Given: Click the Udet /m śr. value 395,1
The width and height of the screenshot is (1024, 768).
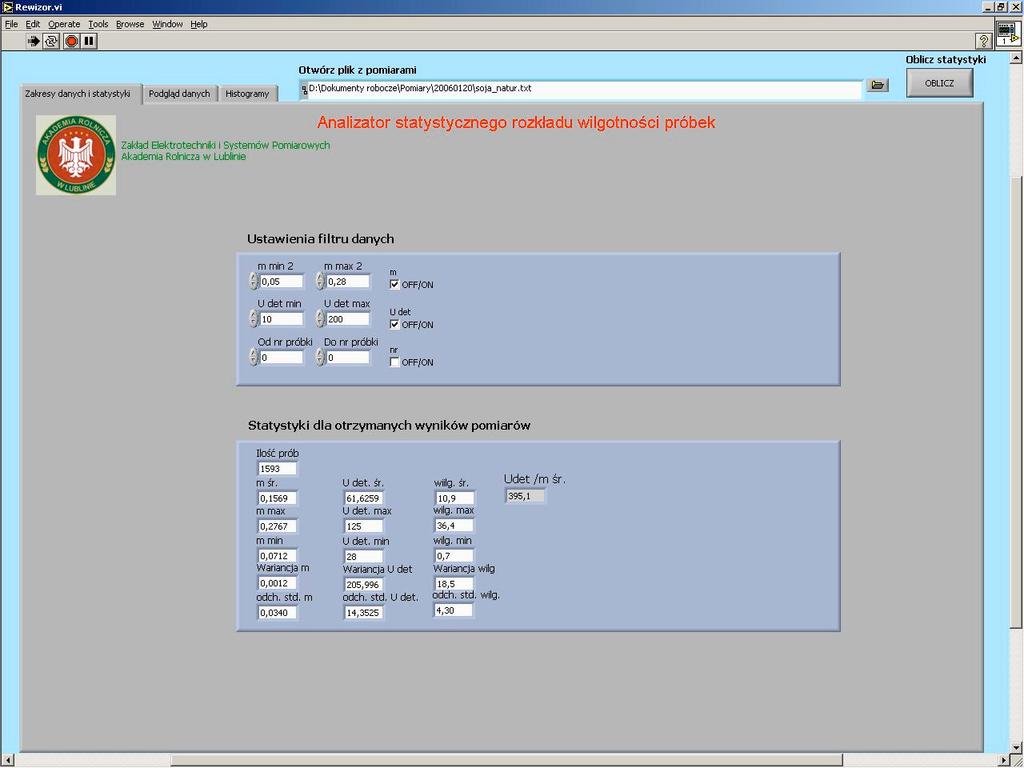Looking at the screenshot, I should (525, 496).
